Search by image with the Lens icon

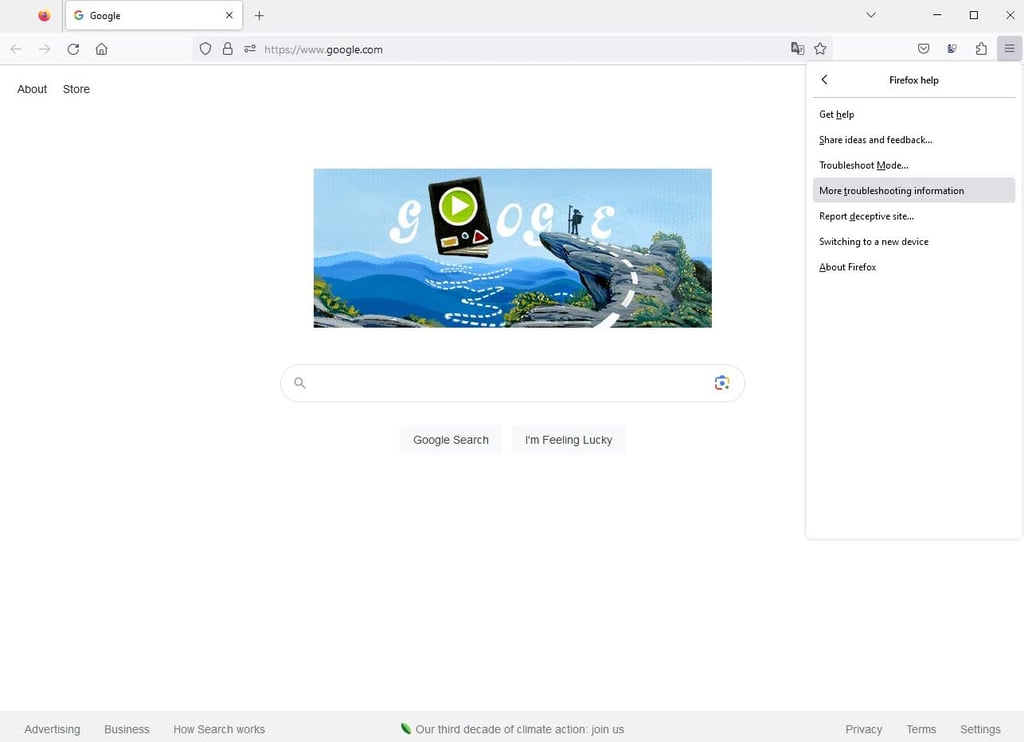click(722, 383)
